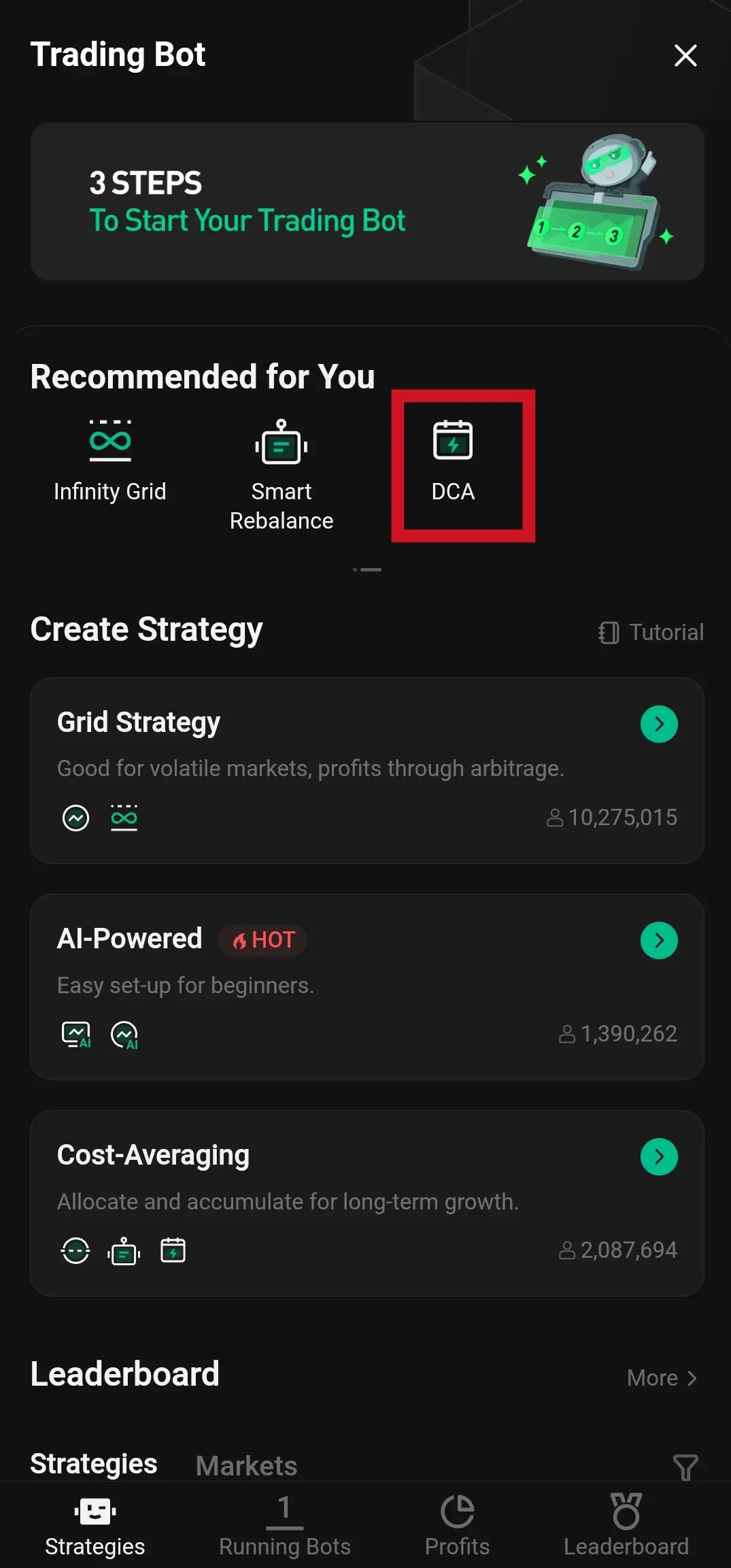Open the Infinity Grid bot icon

click(x=110, y=441)
